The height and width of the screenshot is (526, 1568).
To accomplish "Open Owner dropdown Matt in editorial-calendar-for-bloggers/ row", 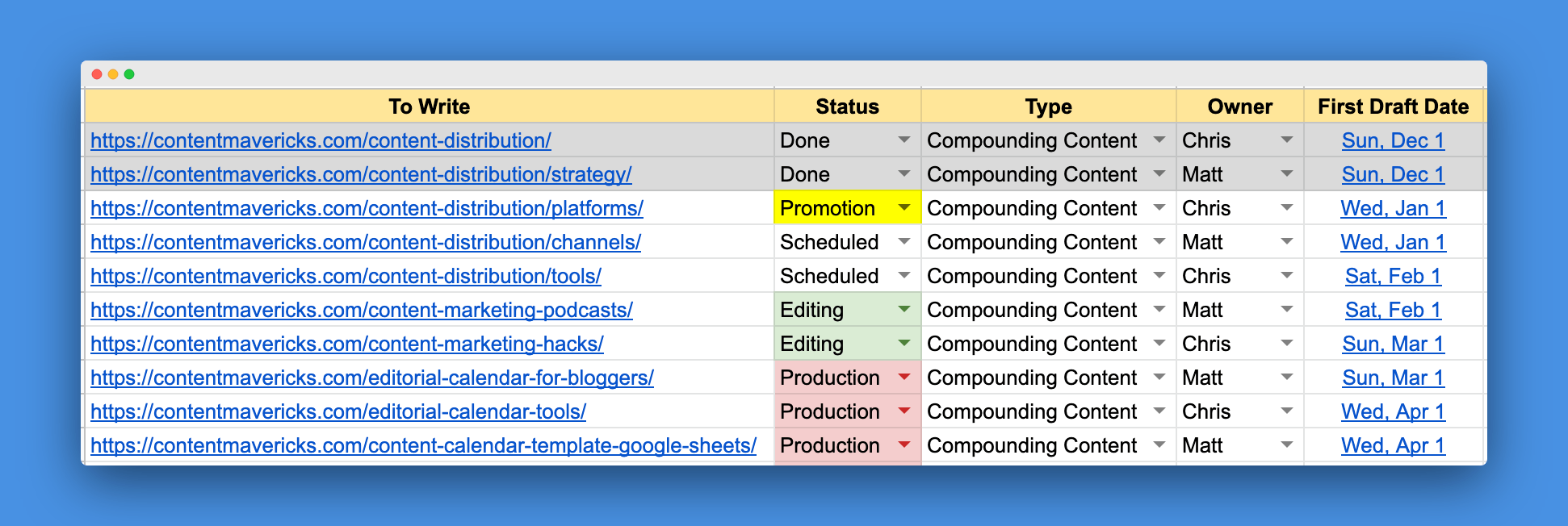I will tap(1287, 378).
